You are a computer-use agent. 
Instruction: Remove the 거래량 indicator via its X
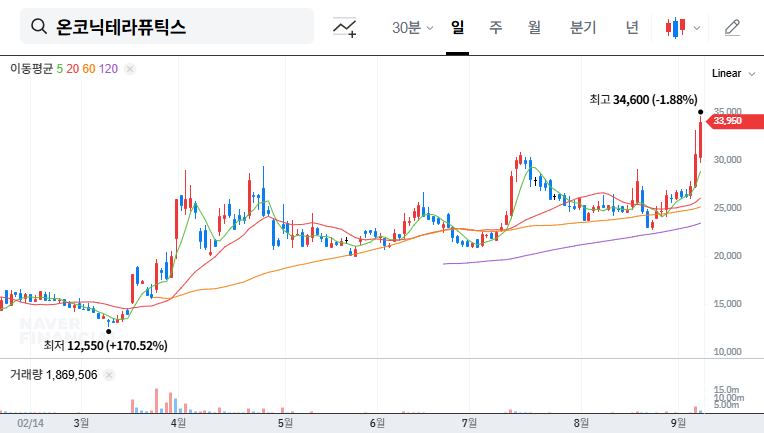[x=109, y=375]
